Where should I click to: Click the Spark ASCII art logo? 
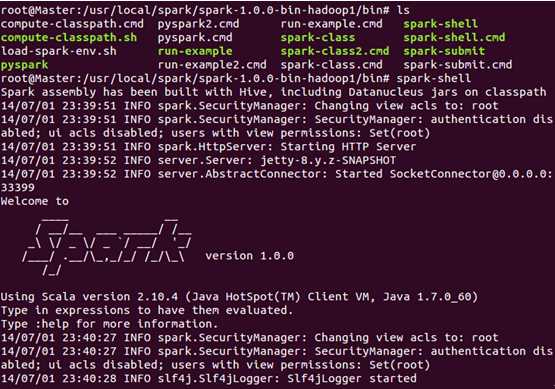tap(107, 246)
